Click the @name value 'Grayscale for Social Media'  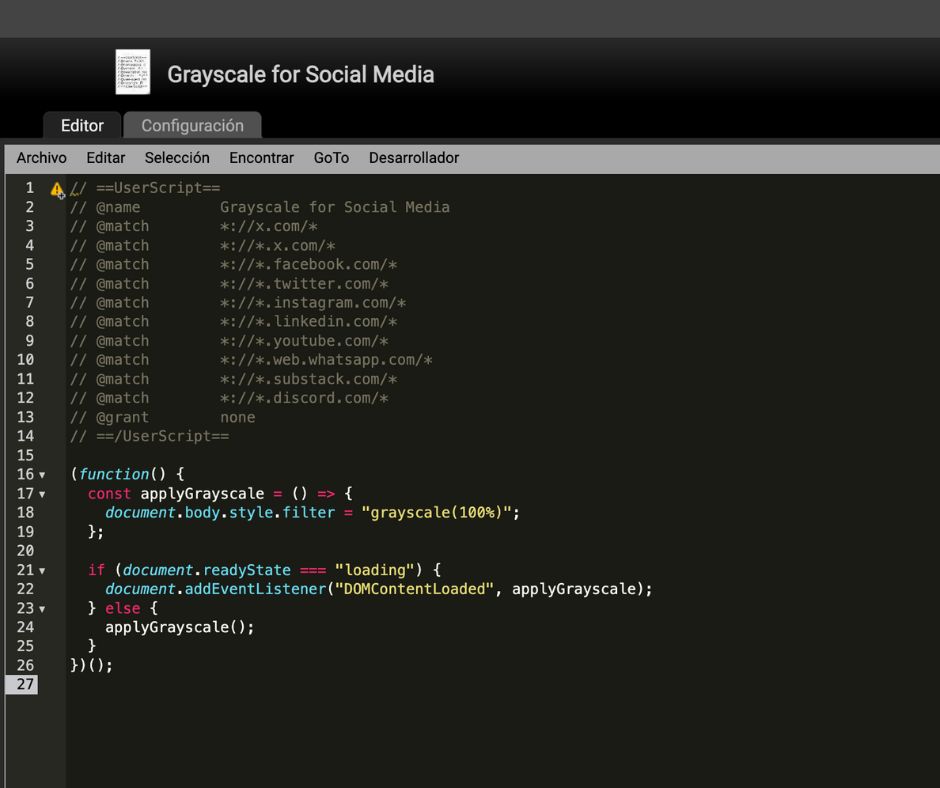pyautogui.click(x=335, y=207)
